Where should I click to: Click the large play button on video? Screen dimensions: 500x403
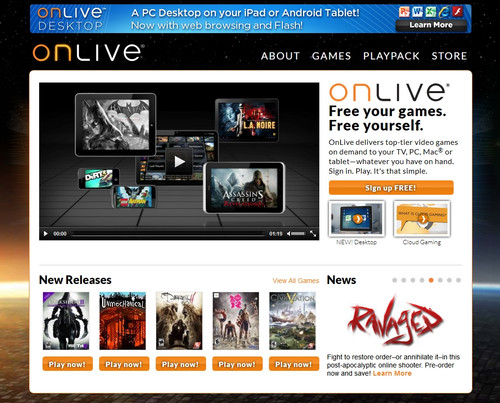[179, 162]
